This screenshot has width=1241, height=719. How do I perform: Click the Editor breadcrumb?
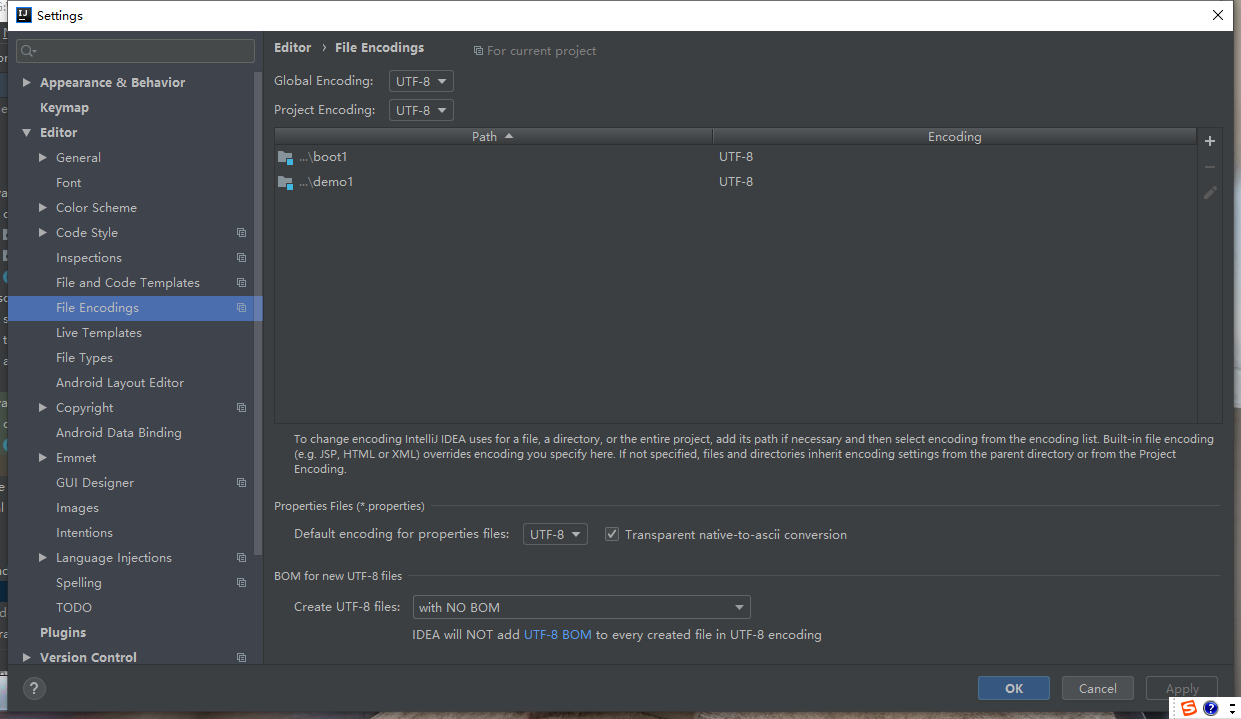point(293,48)
